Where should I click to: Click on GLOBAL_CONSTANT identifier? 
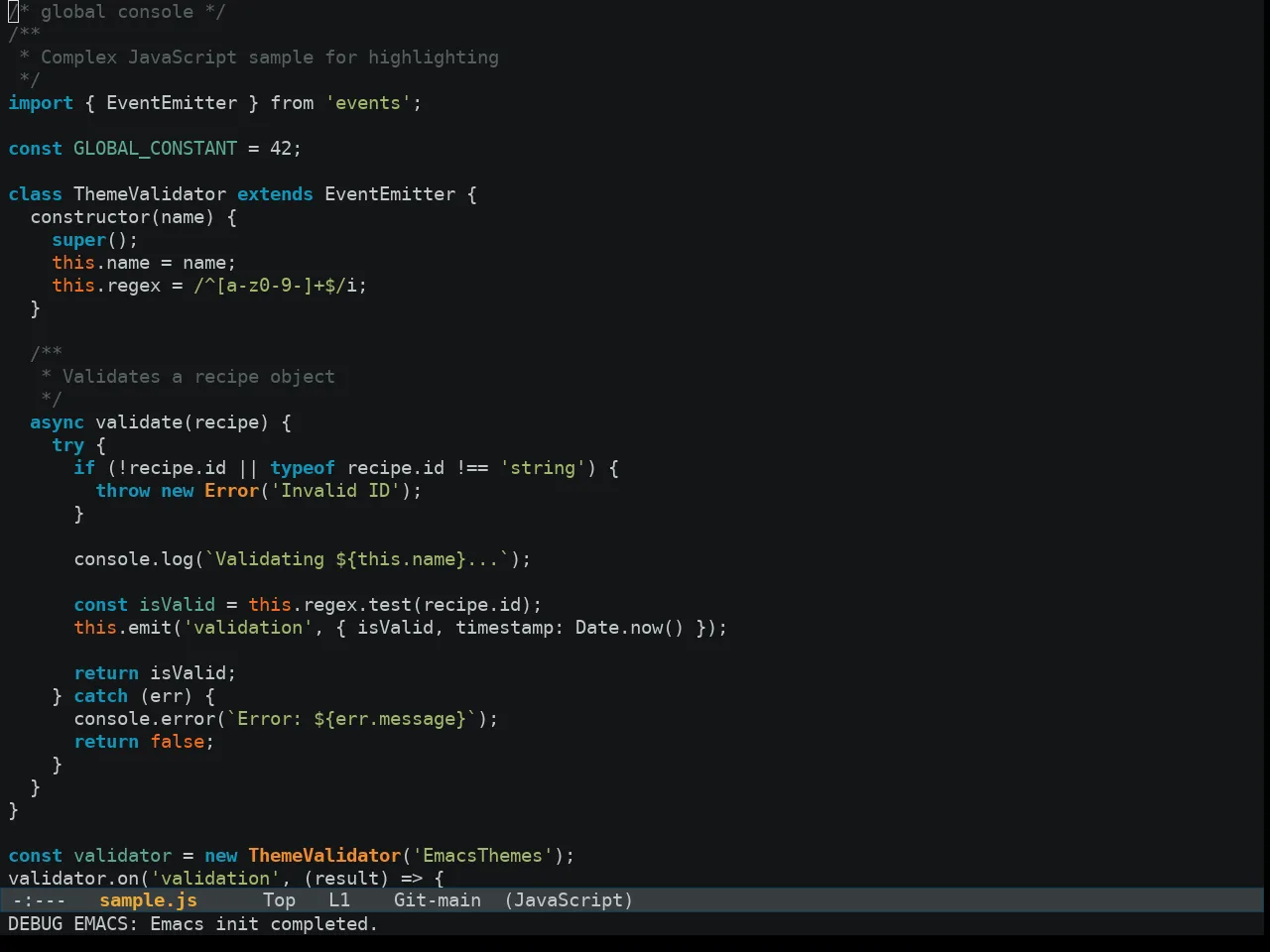[x=156, y=149]
